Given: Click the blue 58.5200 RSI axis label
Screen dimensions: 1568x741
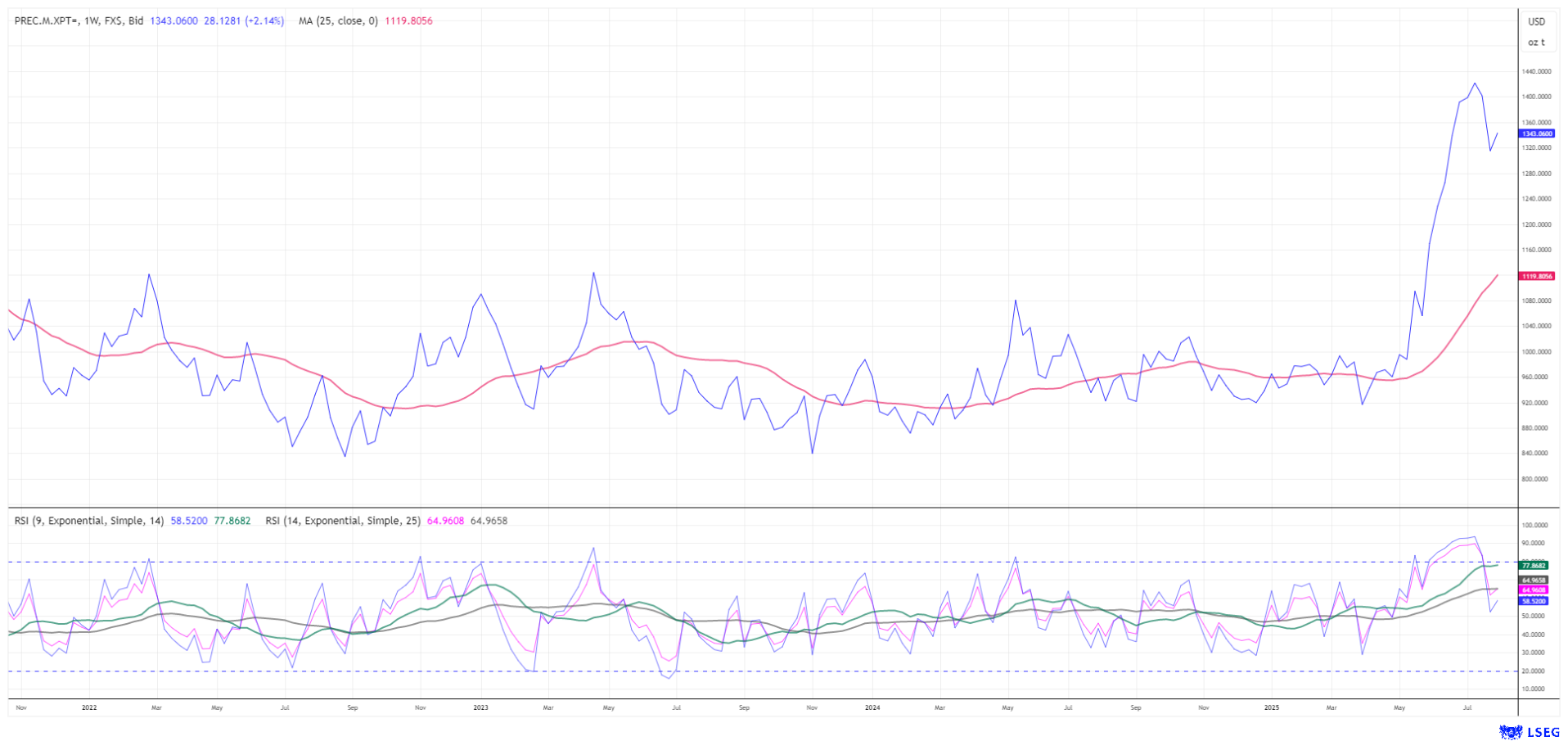Looking at the screenshot, I should [1534, 601].
